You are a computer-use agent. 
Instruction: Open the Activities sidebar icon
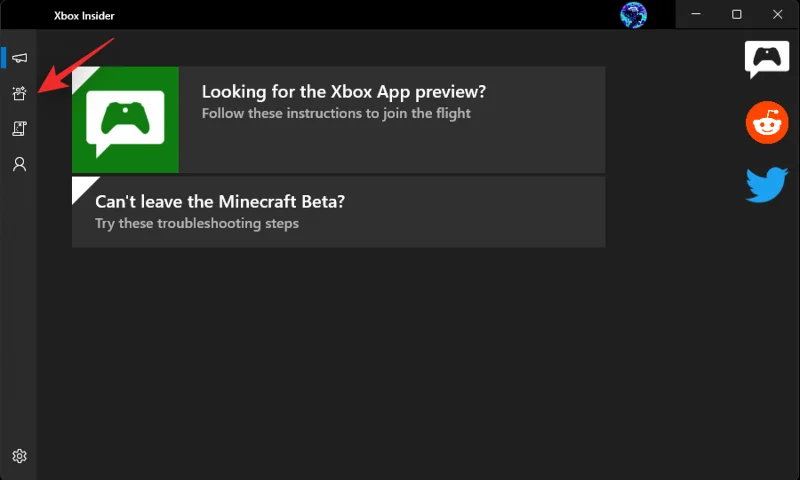[x=19, y=129]
